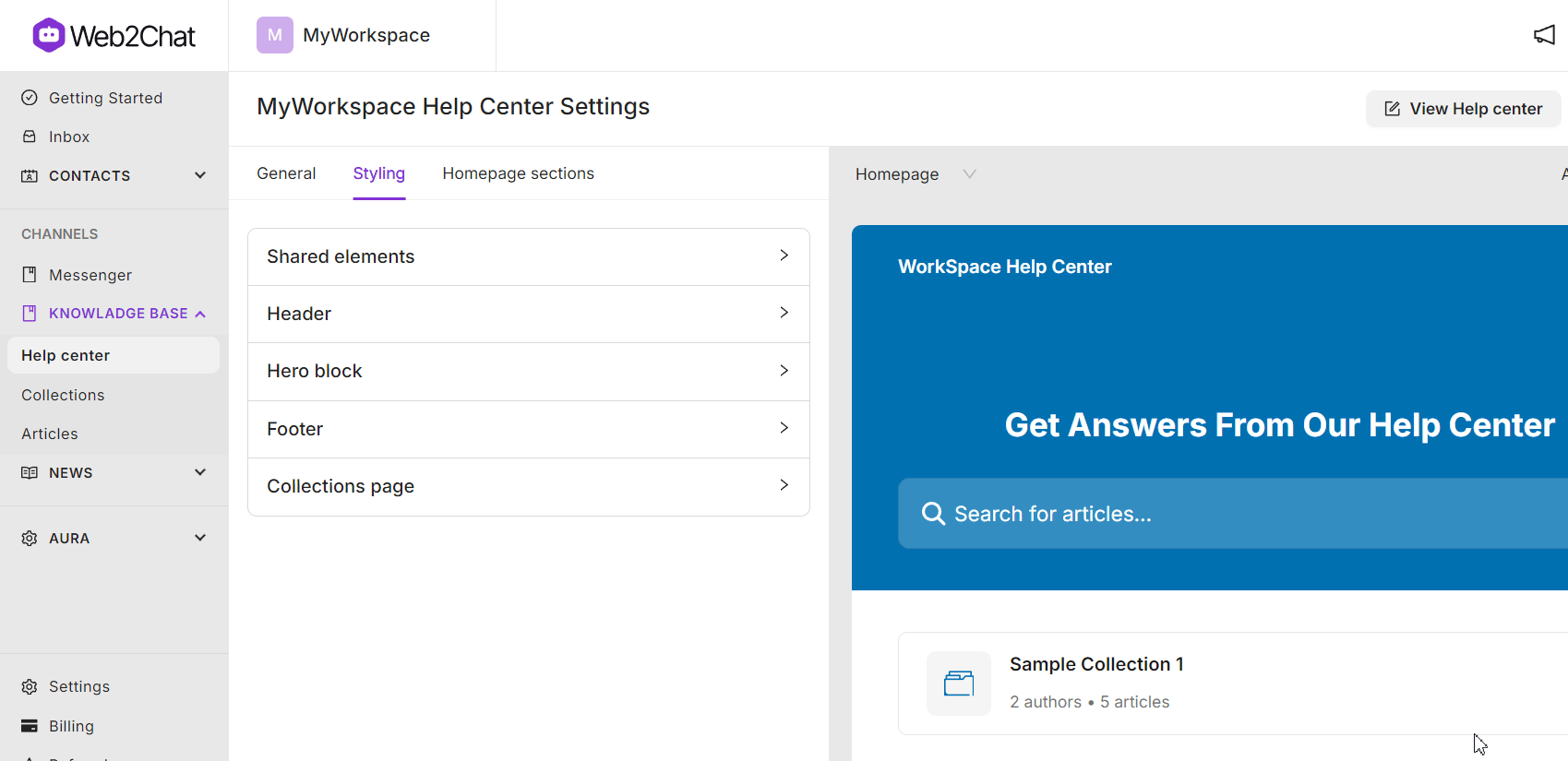This screenshot has width=1568, height=761.
Task: Click the Sample Collection 1 folder icon
Action: pyautogui.click(x=959, y=684)
